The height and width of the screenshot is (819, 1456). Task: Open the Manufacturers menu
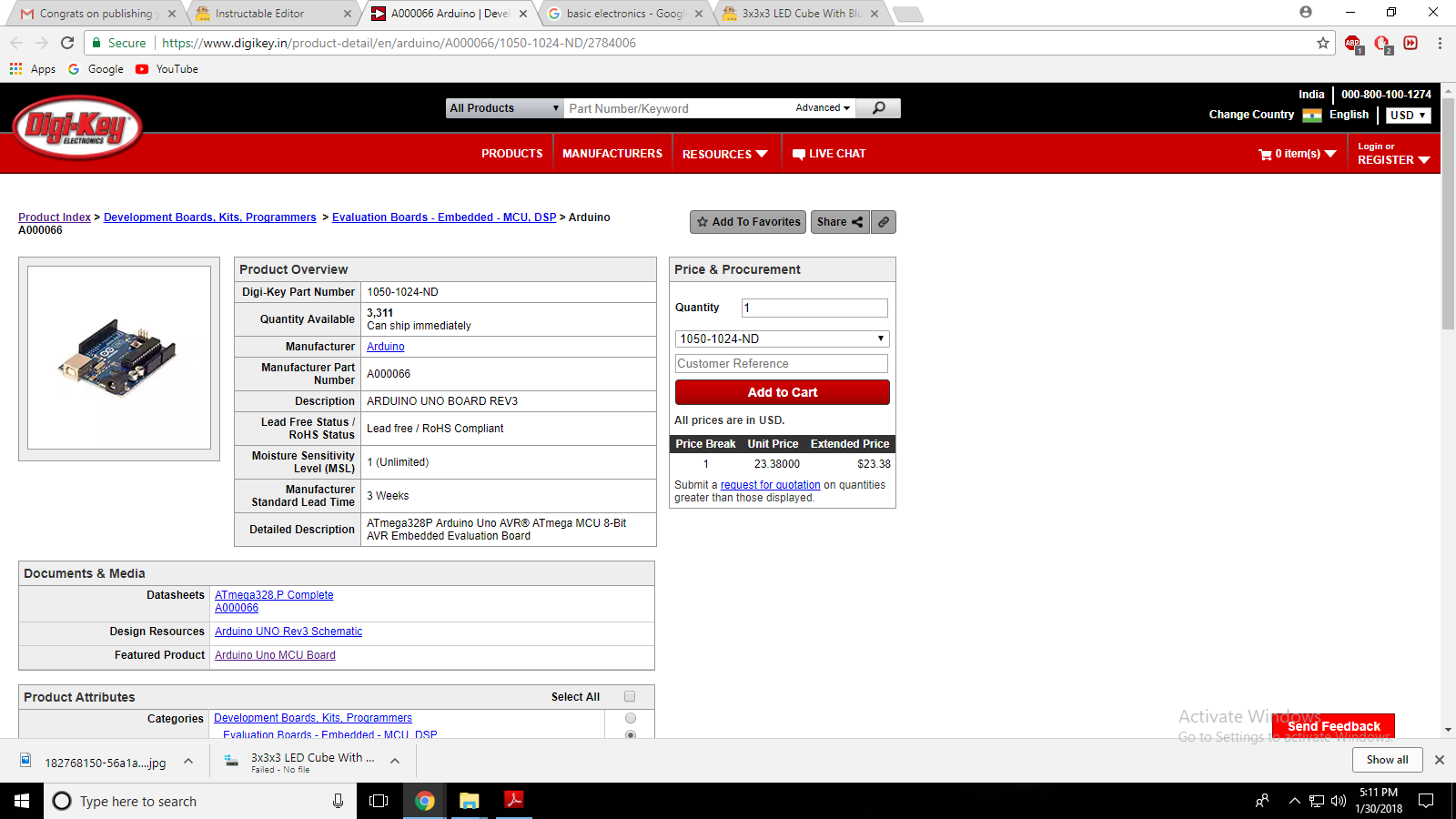point(612,154)
